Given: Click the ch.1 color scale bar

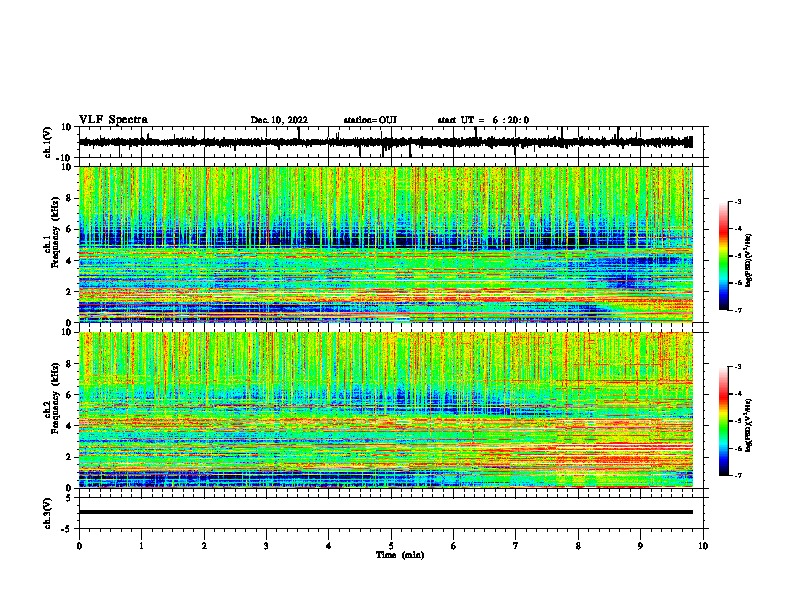Looking at the screenshot, I should (723, 256).
